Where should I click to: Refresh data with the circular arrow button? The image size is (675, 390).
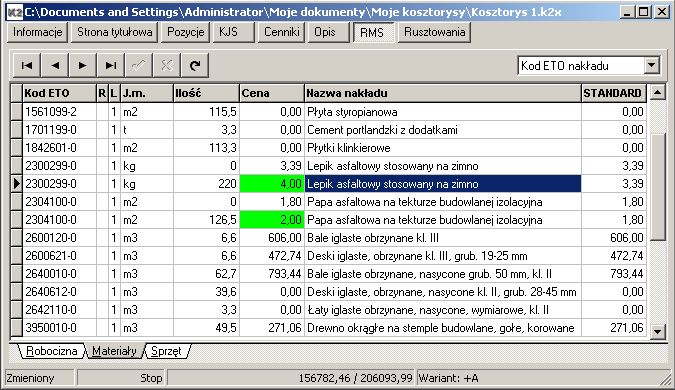tap(195, 65)
